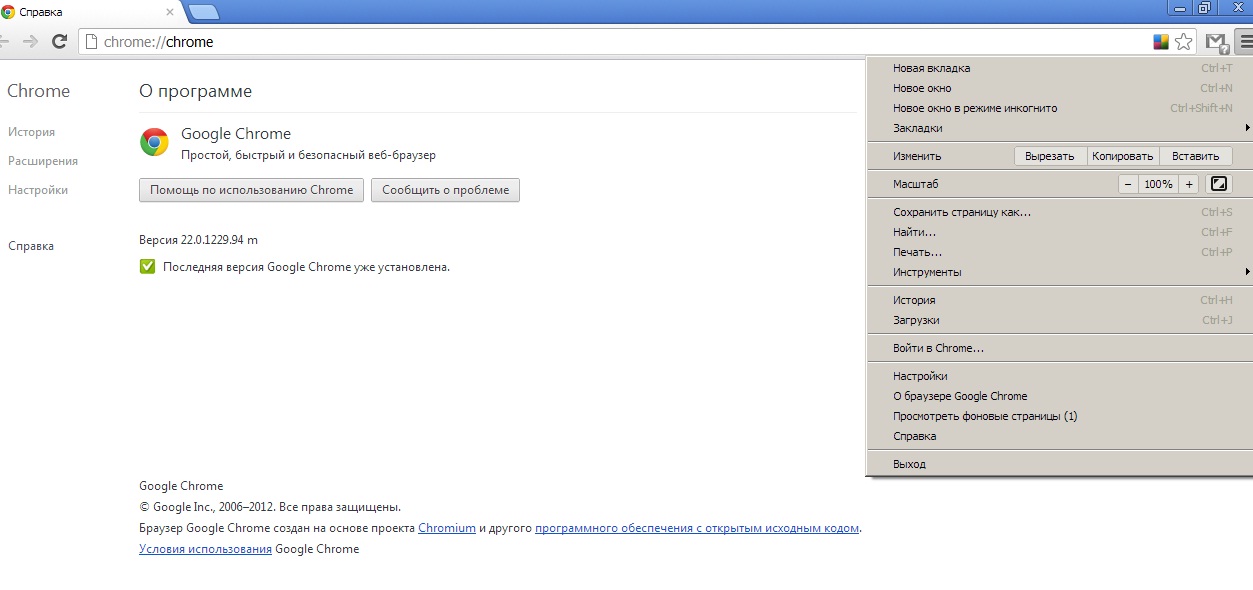Open Условия использования link
The height and width of the screenshot is (590, 1253).
205,549
